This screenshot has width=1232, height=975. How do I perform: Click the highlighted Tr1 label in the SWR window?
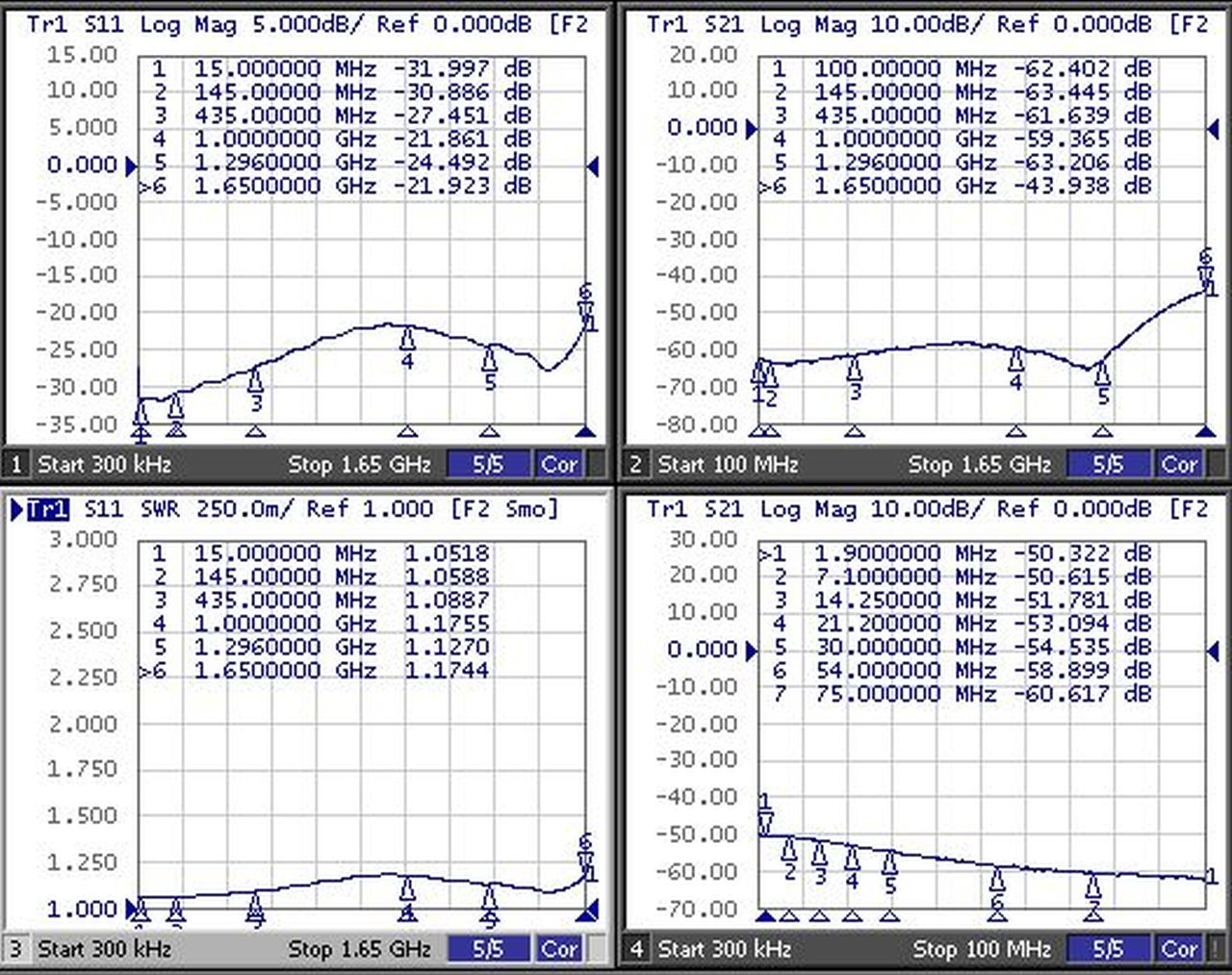48,509
